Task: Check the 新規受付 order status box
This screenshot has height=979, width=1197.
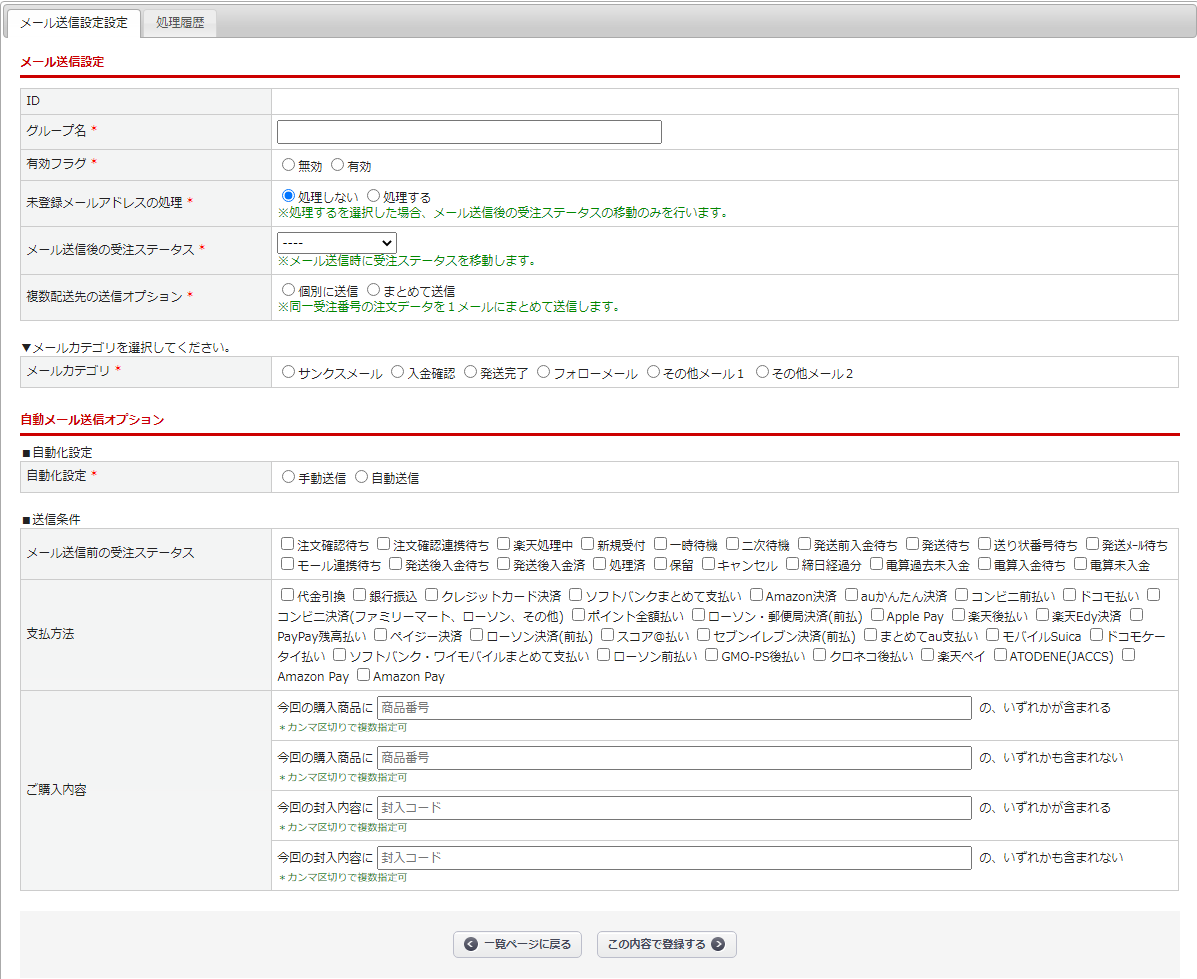Action: point(588,545)
